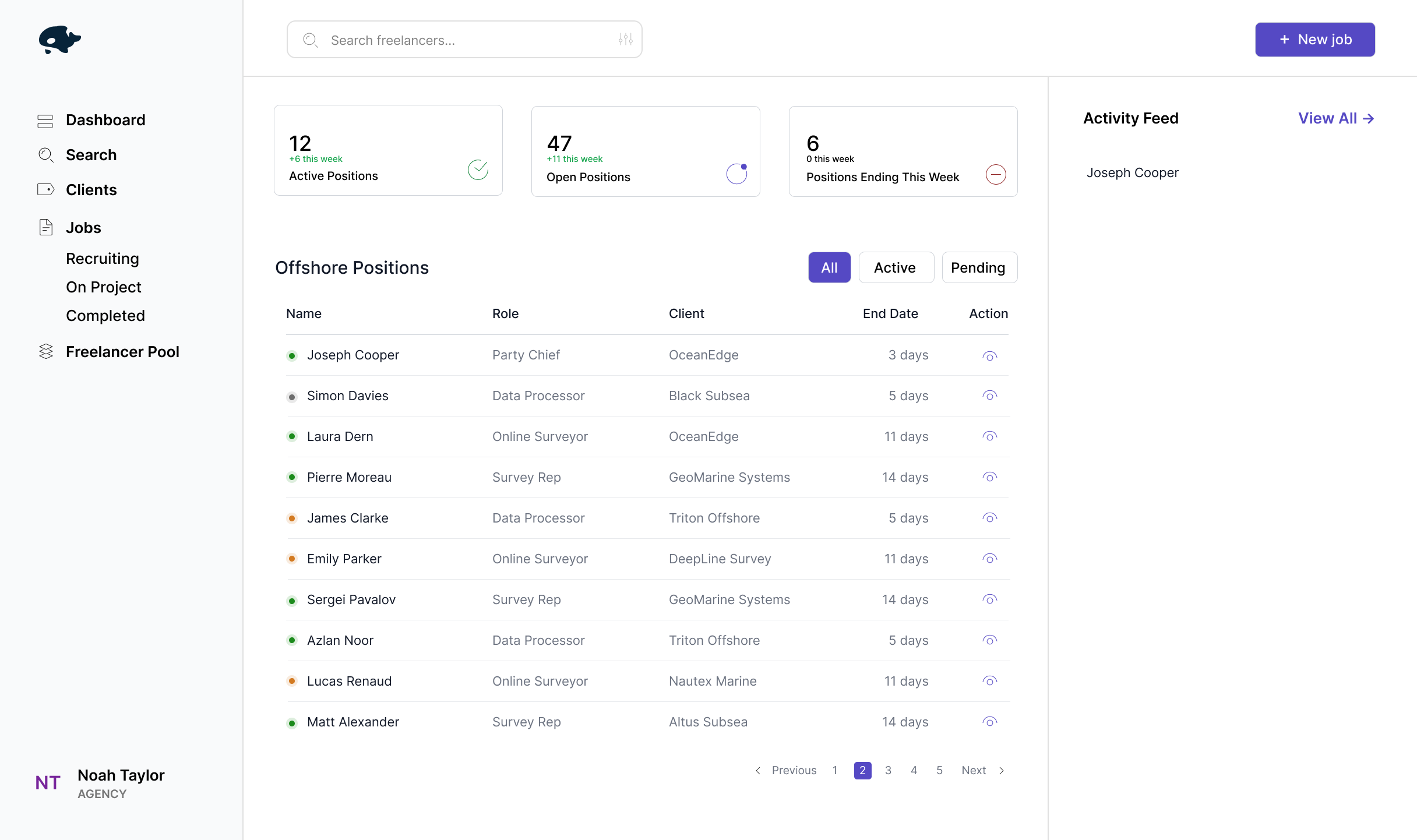1417x840 pixels.
Task: Click the Dashboard panel icon in the sidebar
Action: click(x=46, y=120)
